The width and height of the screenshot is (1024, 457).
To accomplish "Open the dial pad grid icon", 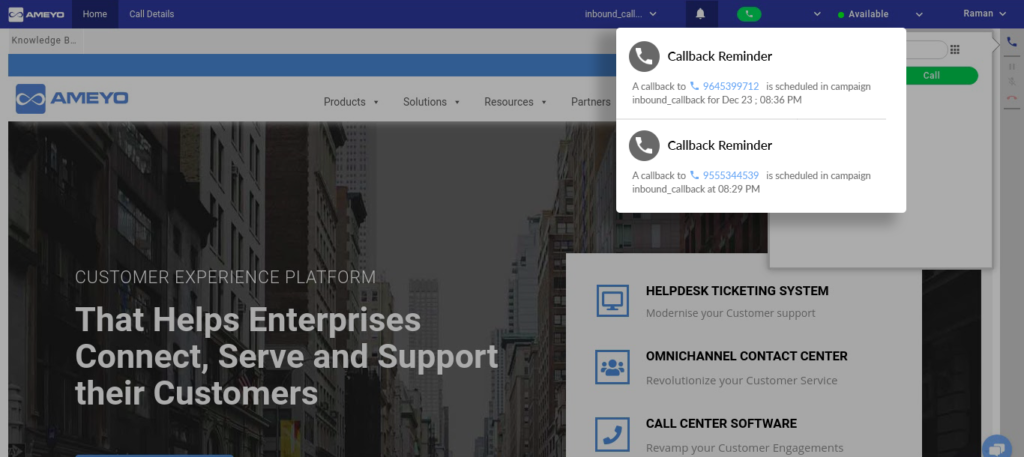I will (x=955, y=50).
